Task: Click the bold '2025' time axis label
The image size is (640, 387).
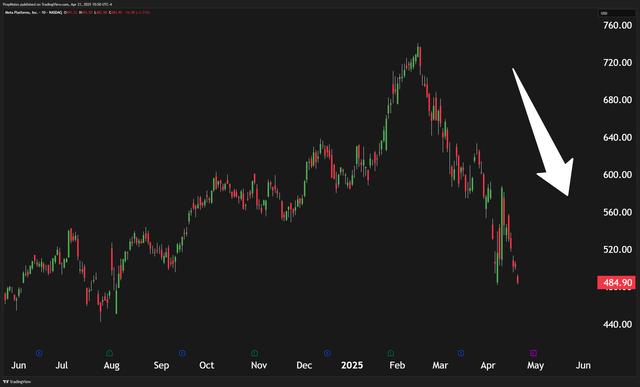Action: tap(352, 365)
